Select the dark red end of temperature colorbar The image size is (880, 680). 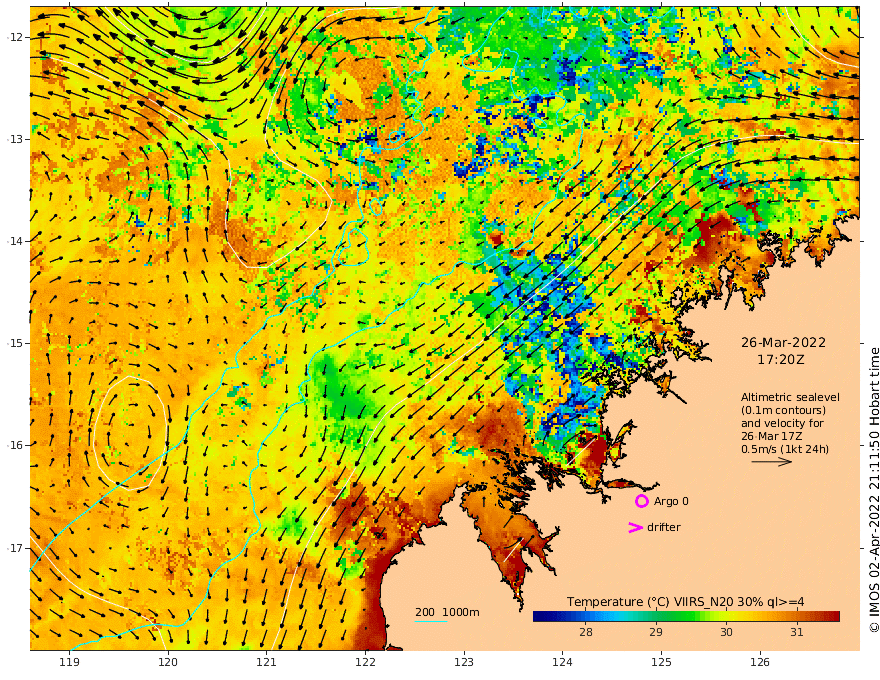[833, 616]
